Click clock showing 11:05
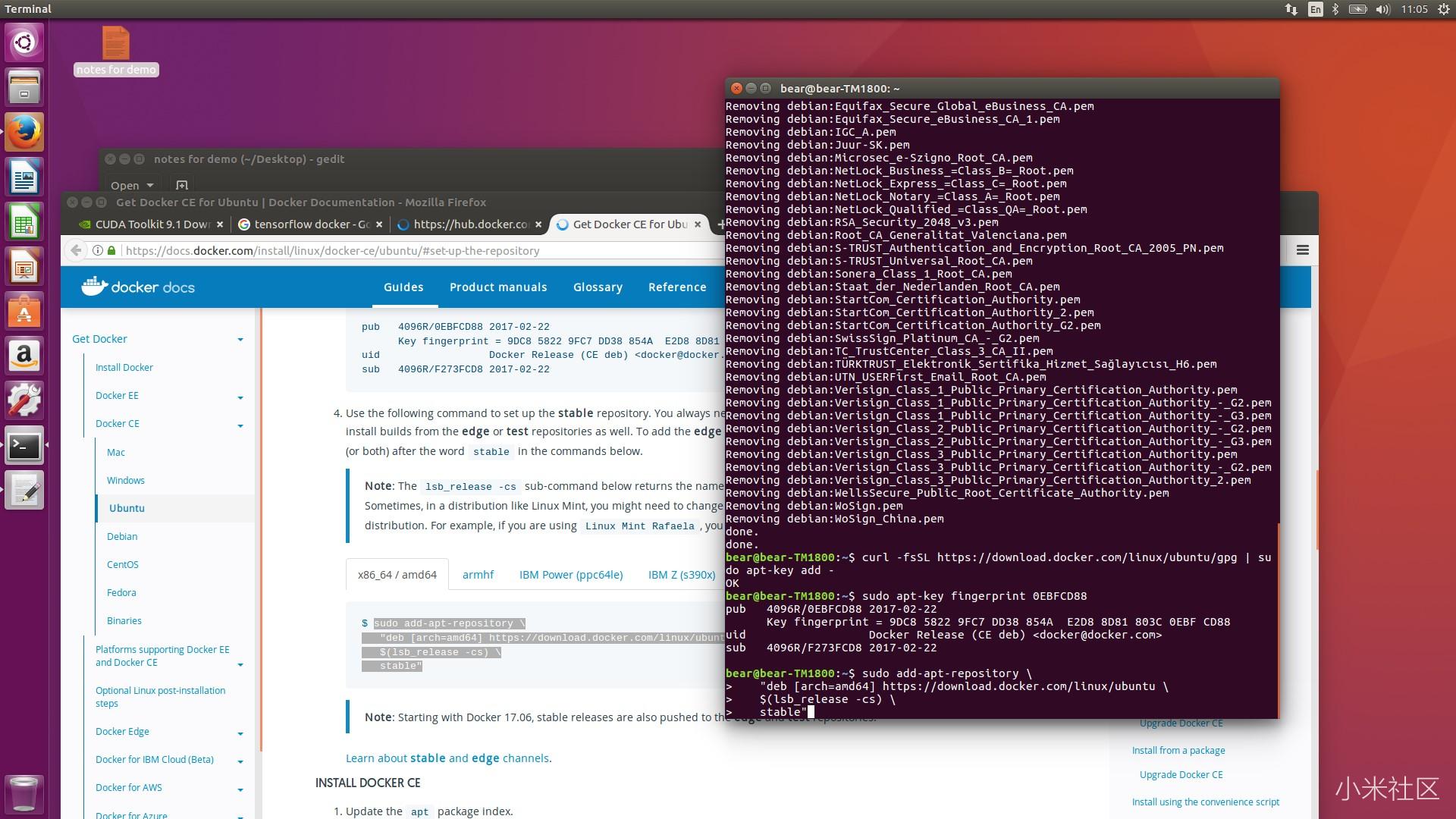 click(x=1414, y=9)
